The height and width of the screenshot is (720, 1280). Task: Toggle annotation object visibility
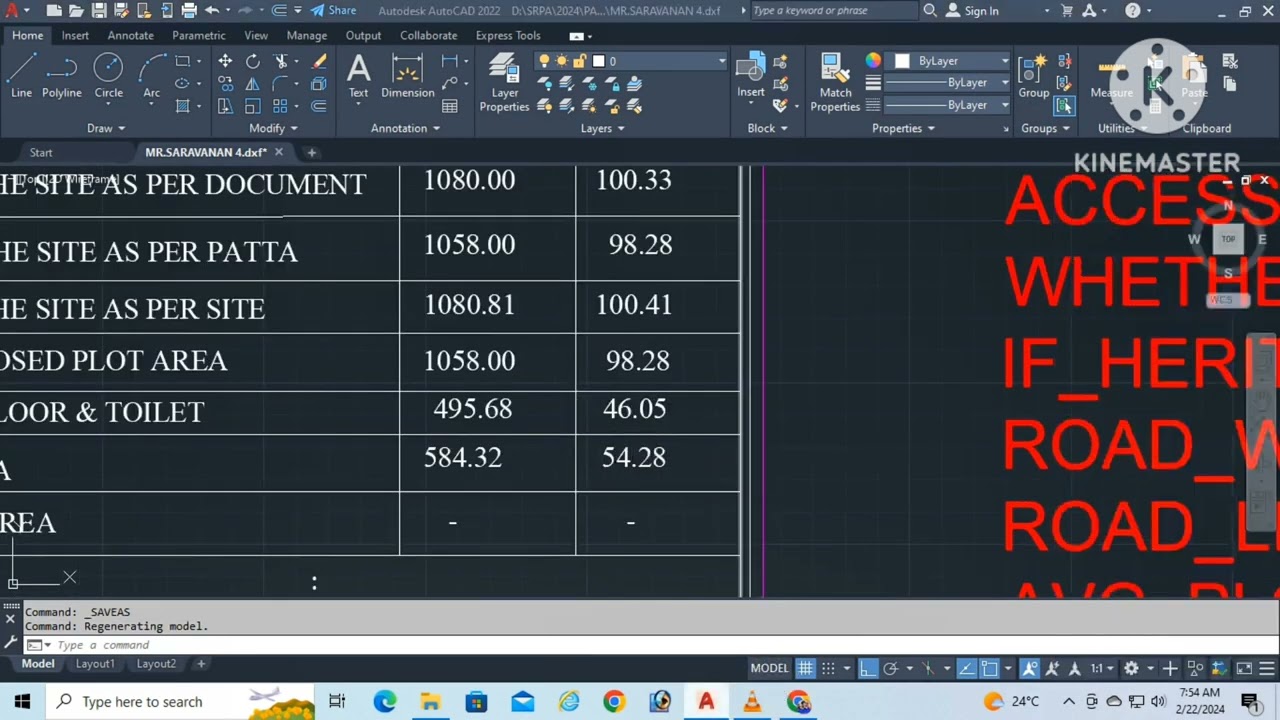tap(1029, 668)
